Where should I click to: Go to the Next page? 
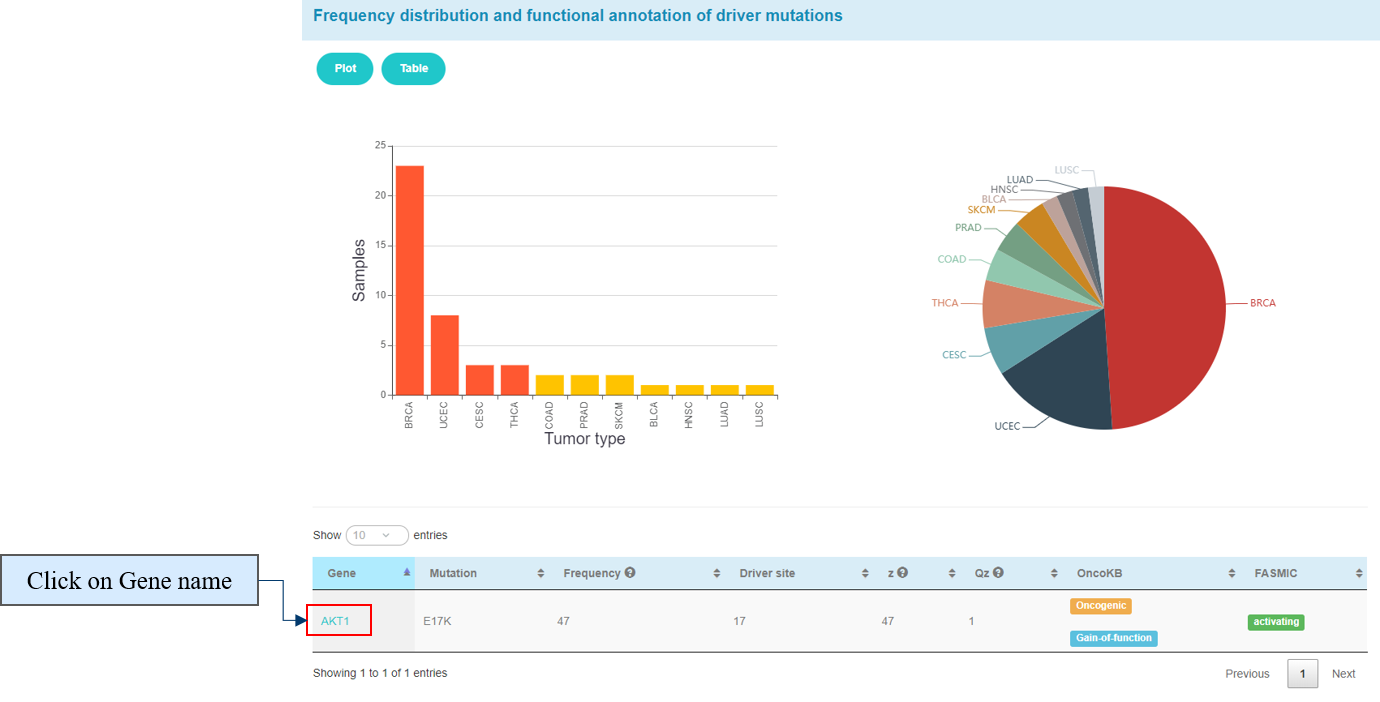click(1343, 673)
